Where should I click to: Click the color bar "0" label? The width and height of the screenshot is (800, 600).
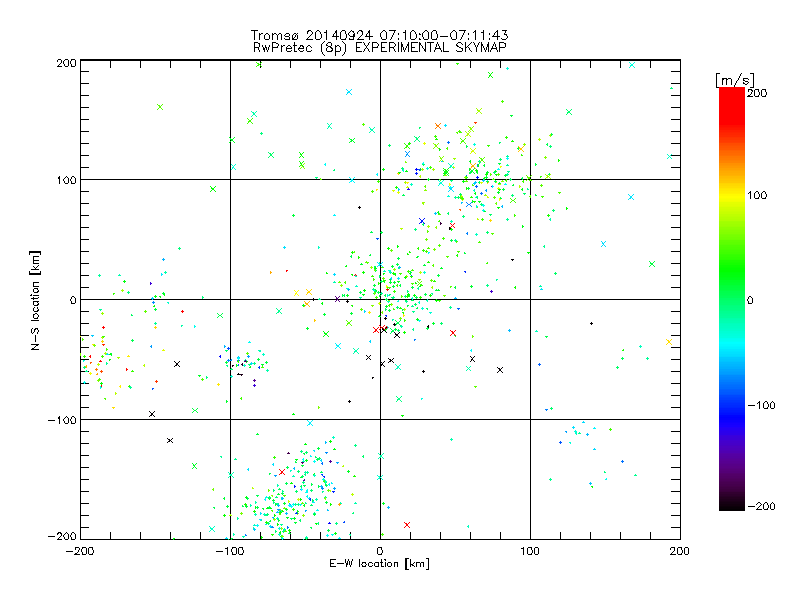click(750, 300)
